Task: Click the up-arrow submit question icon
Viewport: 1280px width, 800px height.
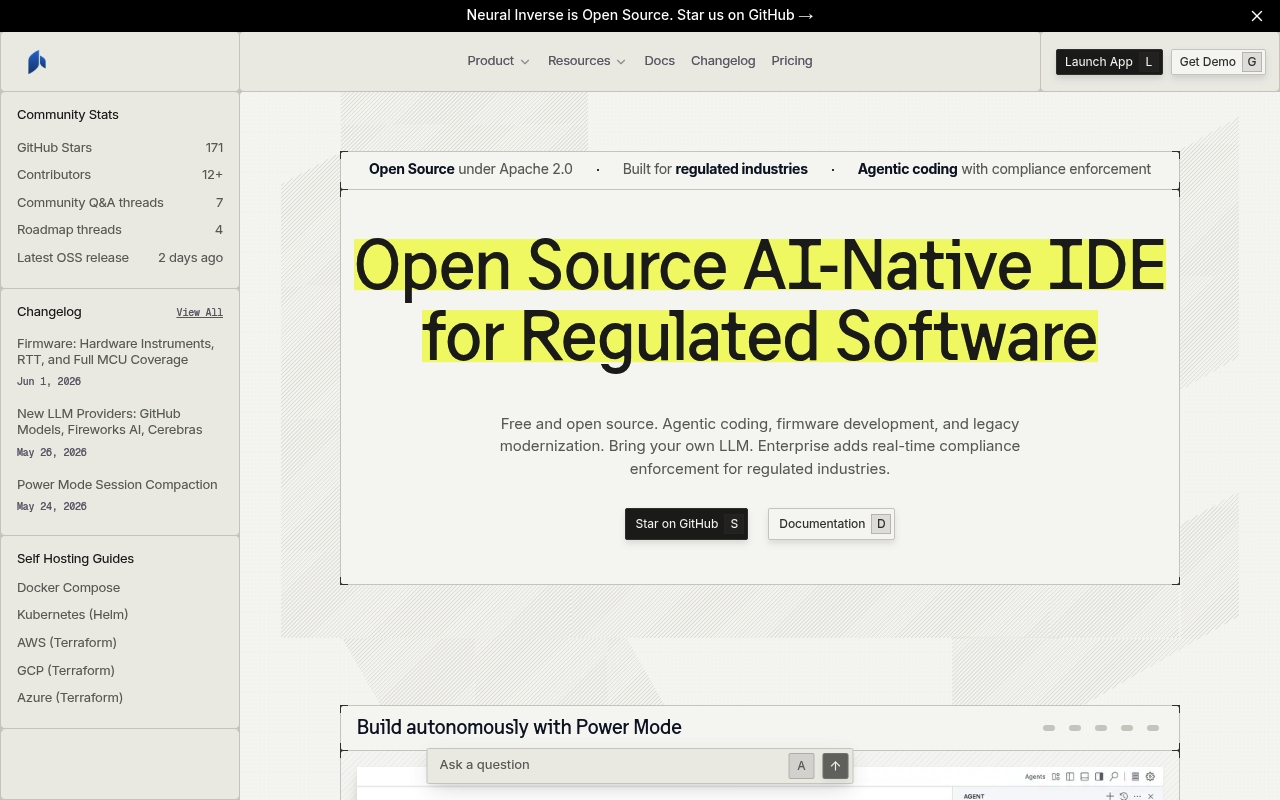Action: coord(835,766)
